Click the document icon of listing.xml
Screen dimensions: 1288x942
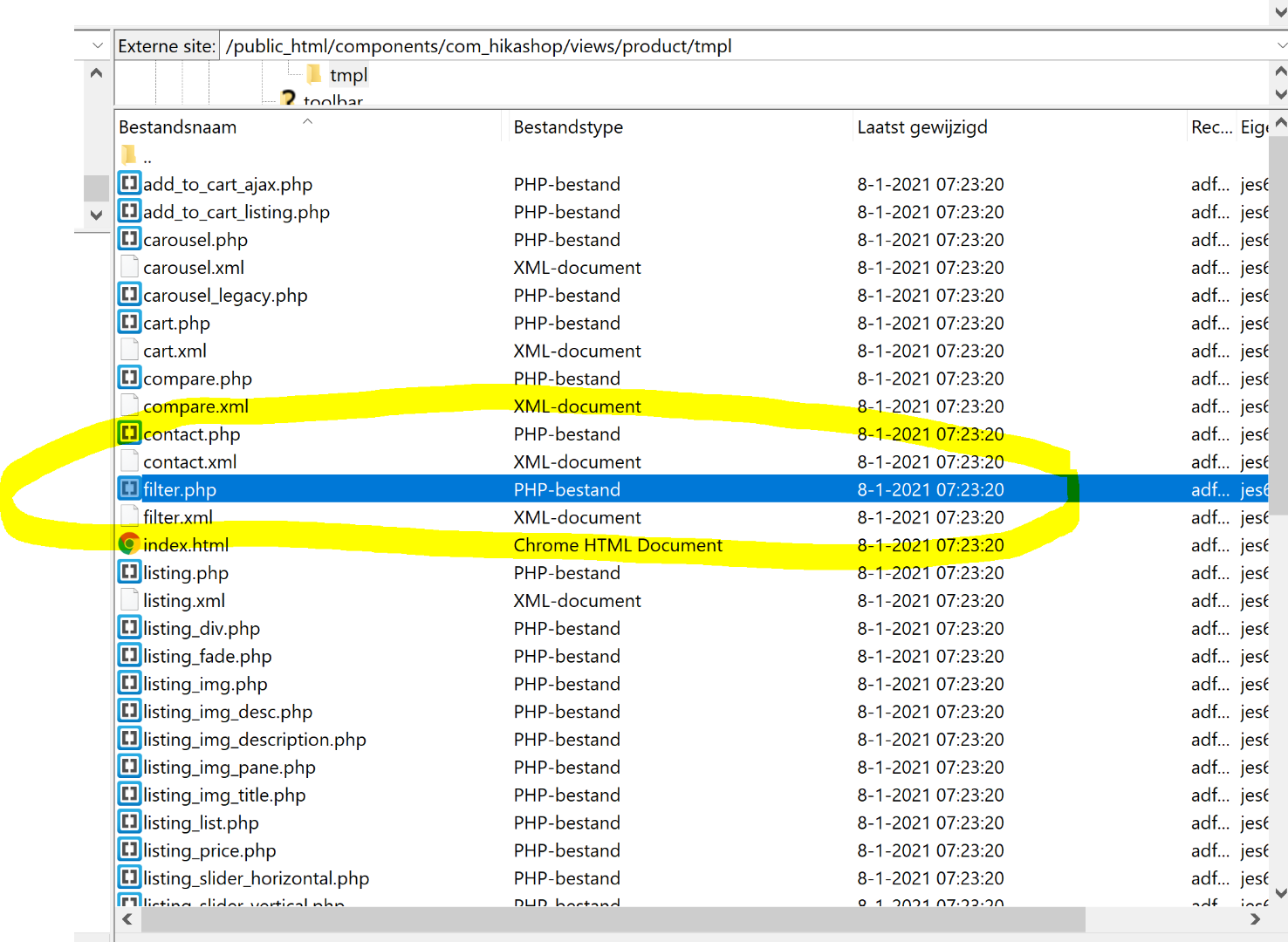tap(129, 600)
